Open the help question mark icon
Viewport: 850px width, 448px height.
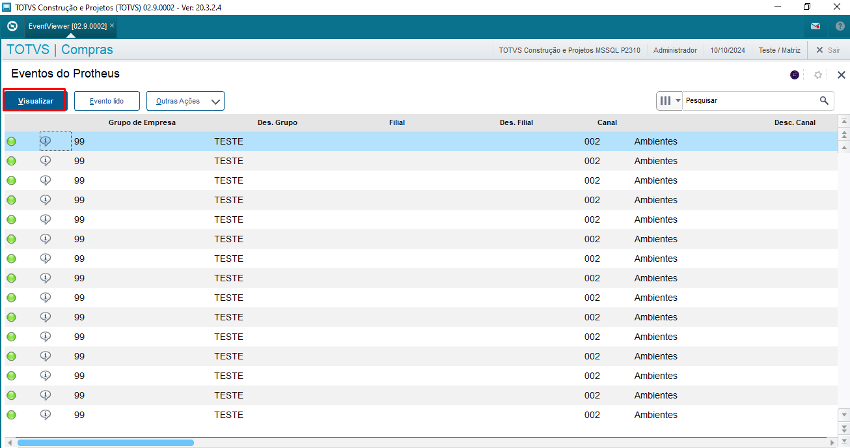pos(840,26)
